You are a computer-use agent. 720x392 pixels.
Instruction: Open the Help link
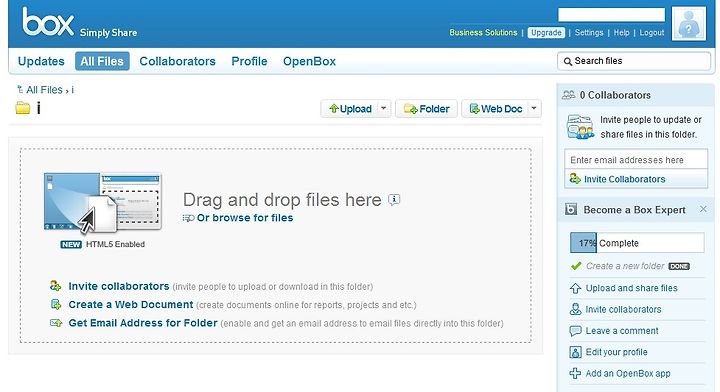621,33
